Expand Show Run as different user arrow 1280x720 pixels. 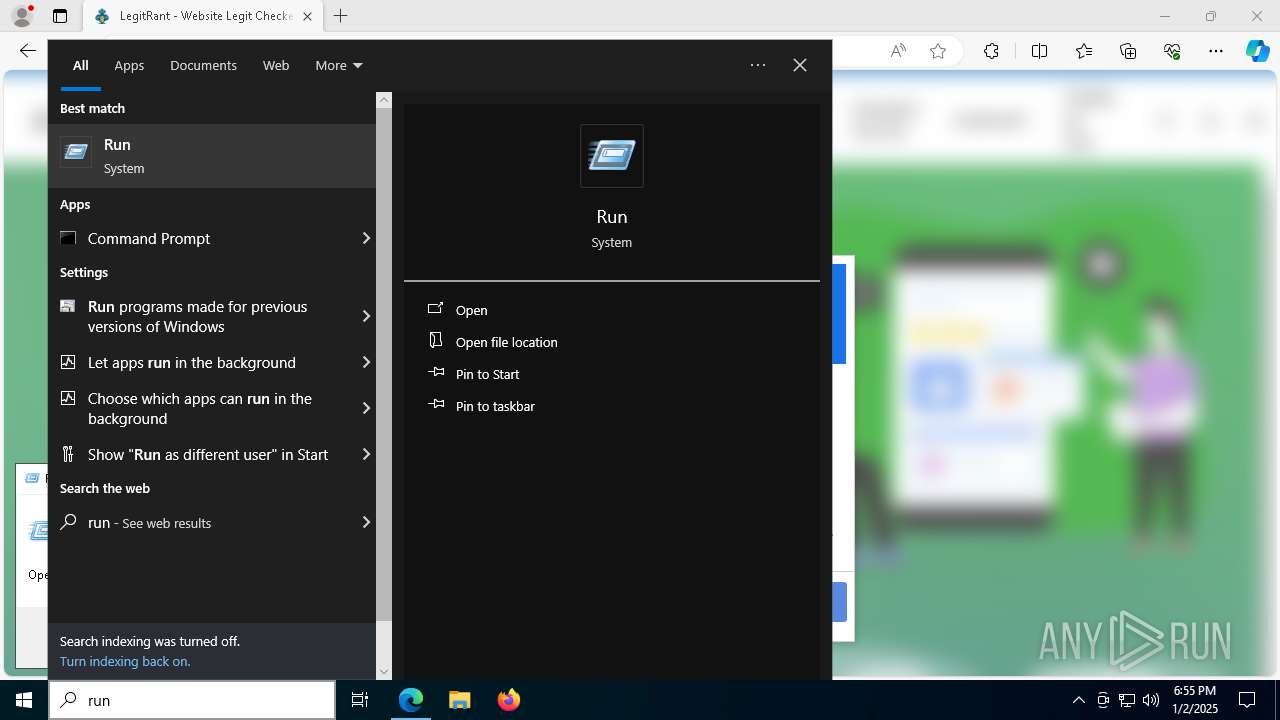366,454
